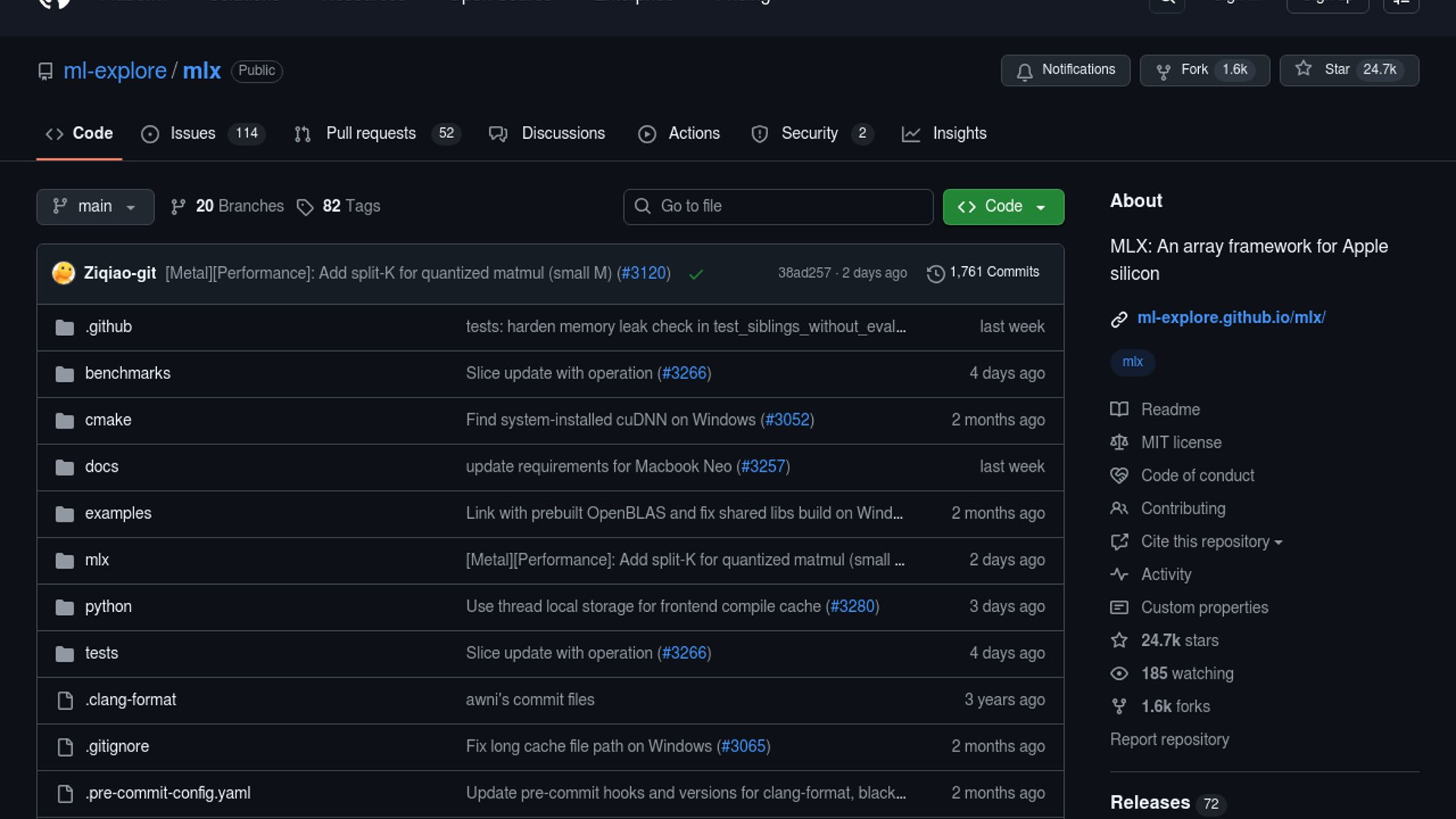Click the eye icon for 185 watching
The image size is (1456, 819).
coord(1119,673)
